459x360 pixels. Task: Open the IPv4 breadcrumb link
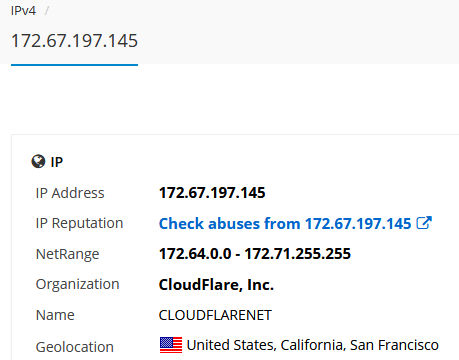23,11
